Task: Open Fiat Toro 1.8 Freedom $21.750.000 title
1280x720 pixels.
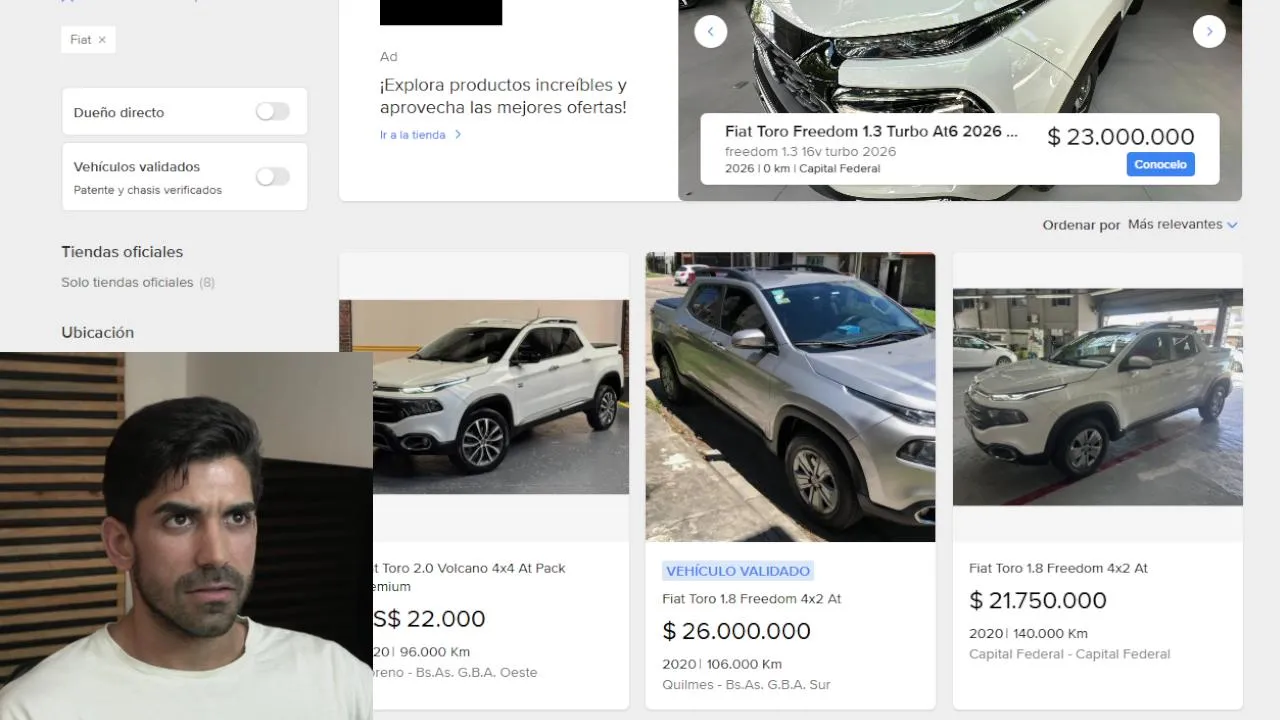Action: [1058, 568]
